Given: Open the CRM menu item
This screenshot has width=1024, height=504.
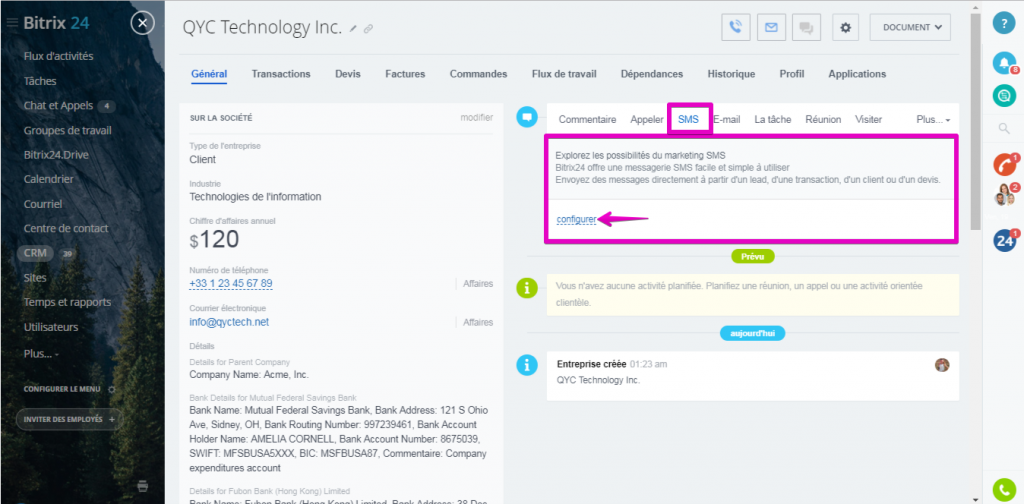Looking at the screenshot, I should tap(35, 253).
